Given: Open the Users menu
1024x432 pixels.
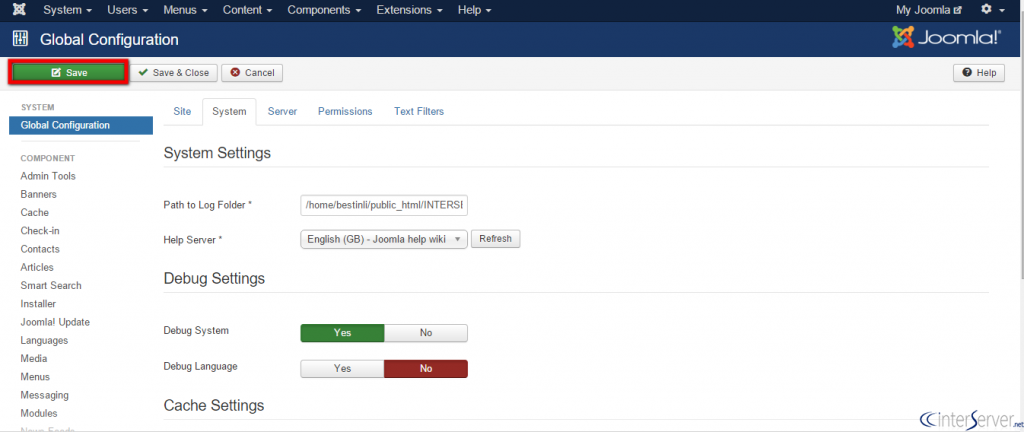Looking at the screenshot, I should click(x=128, y=10).
